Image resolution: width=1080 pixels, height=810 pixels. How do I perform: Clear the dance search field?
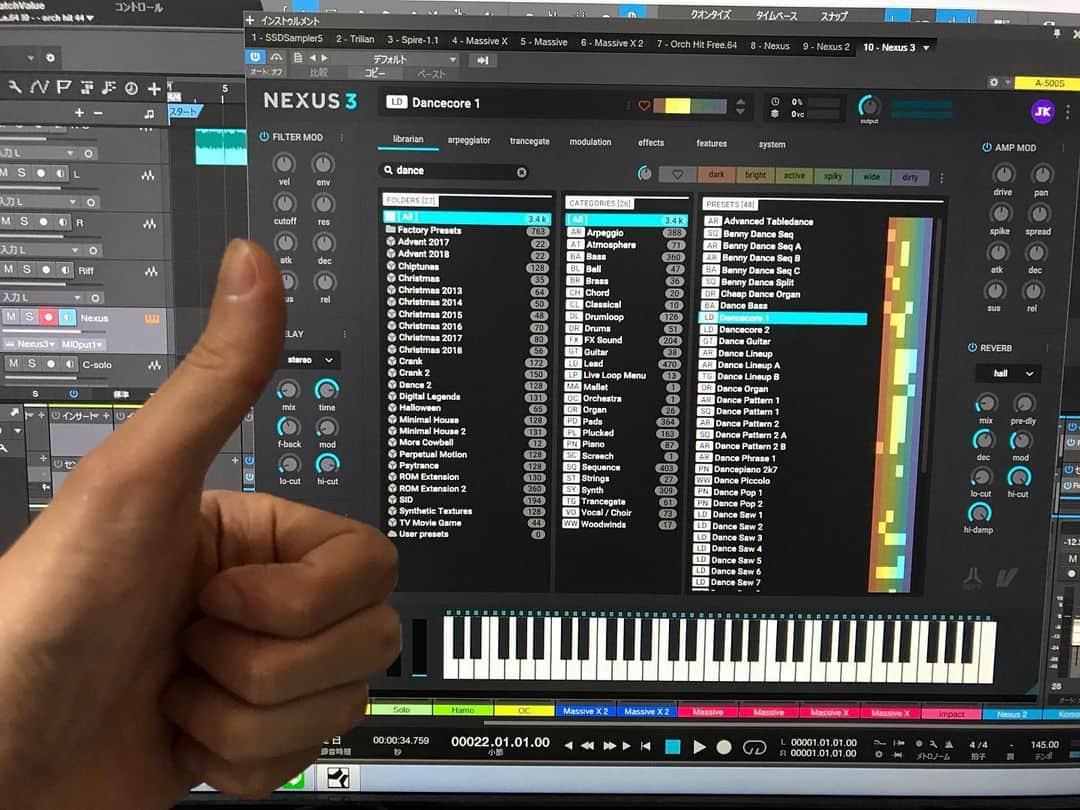point(521,172)
